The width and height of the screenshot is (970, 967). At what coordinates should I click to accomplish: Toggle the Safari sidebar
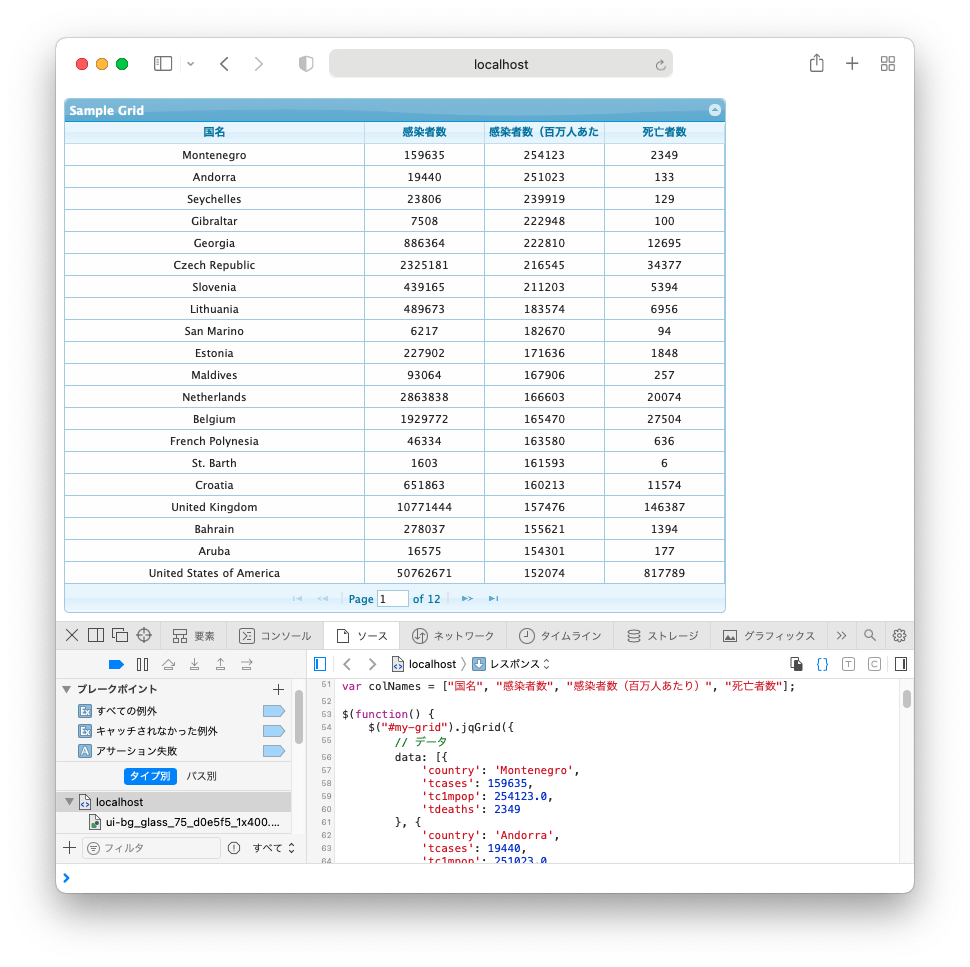163,64
